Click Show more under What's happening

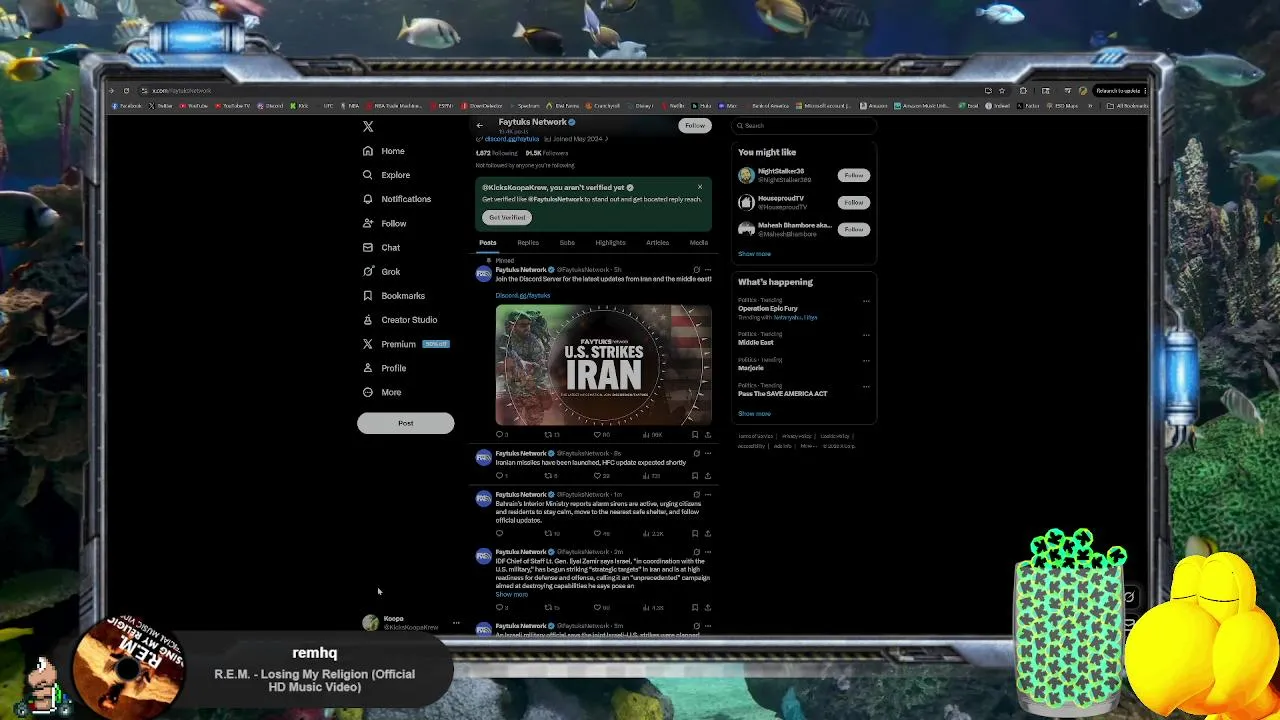754,414
